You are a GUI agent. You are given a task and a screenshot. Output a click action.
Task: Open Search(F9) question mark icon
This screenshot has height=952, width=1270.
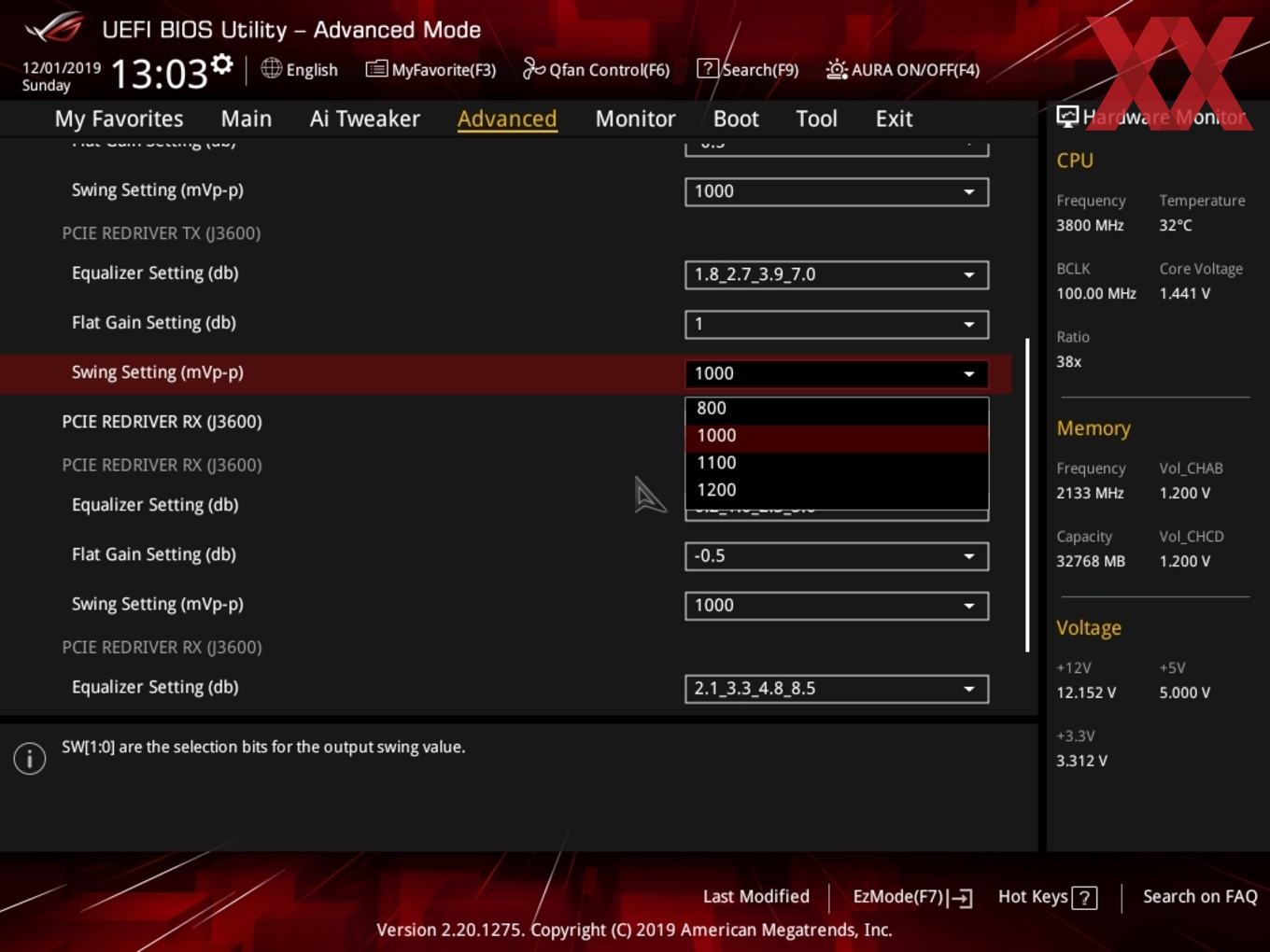(x=708, y=69)
